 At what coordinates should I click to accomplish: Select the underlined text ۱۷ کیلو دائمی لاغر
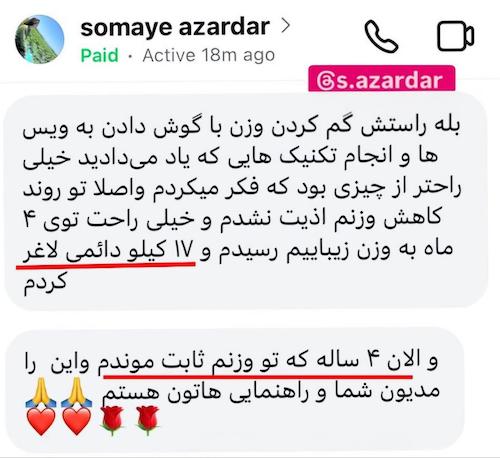(108, 251)
